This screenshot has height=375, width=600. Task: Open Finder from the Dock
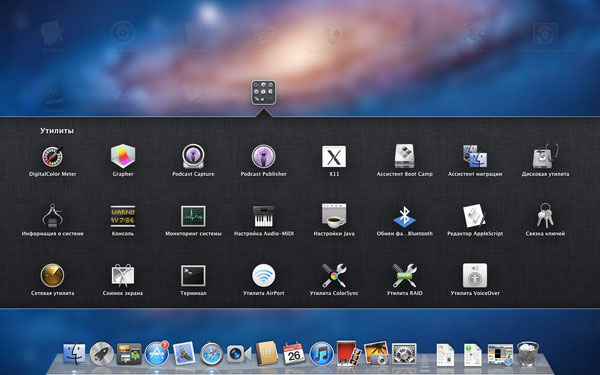(74, 353)
